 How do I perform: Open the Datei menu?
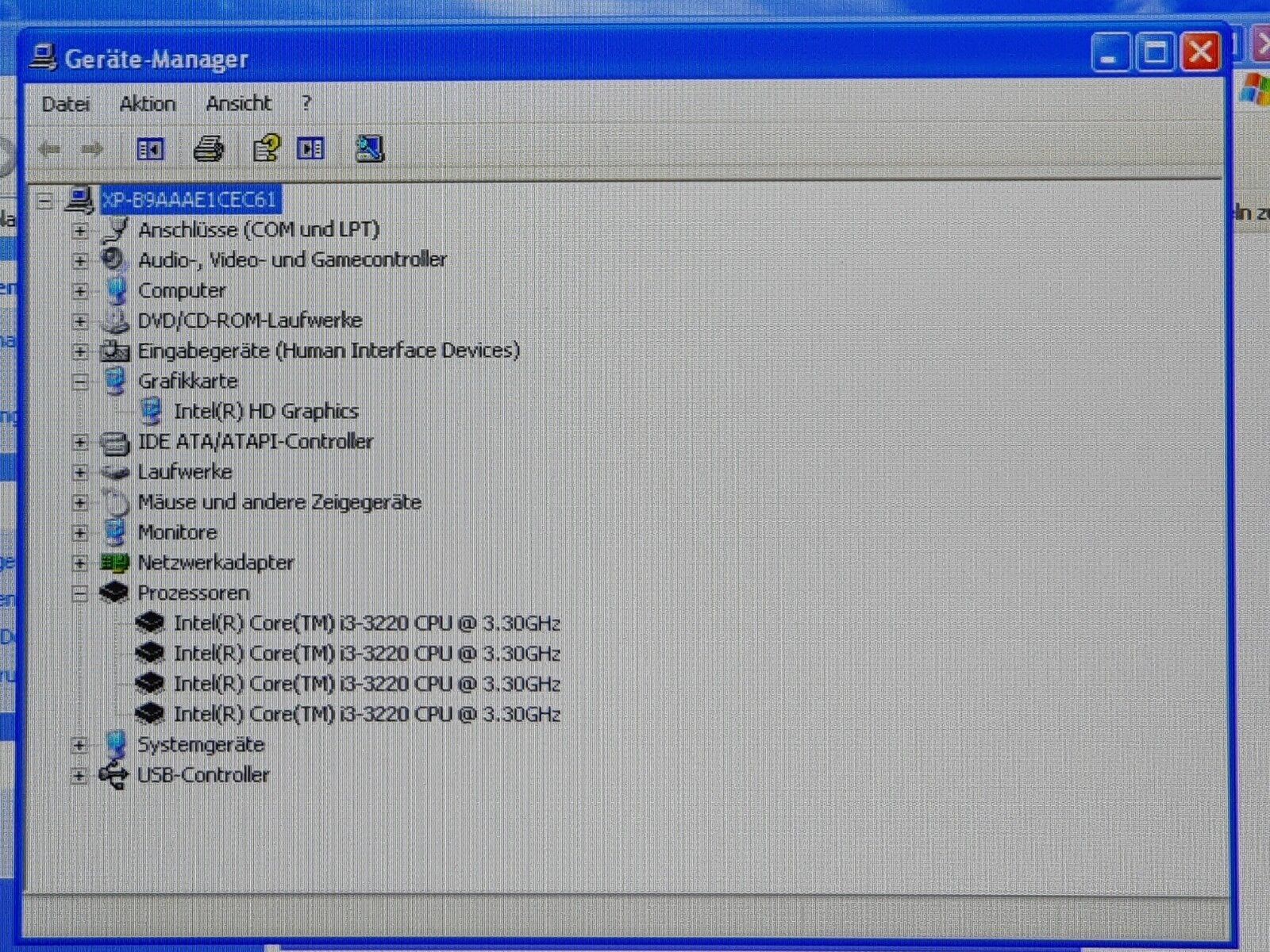66,104
